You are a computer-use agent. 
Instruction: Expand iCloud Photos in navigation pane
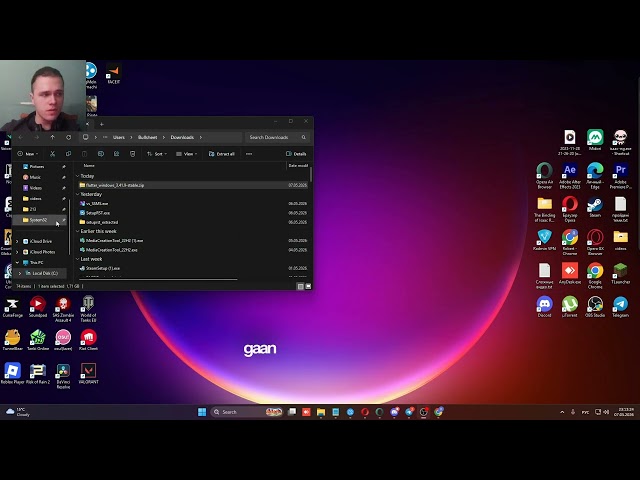(x=18, y=252)
